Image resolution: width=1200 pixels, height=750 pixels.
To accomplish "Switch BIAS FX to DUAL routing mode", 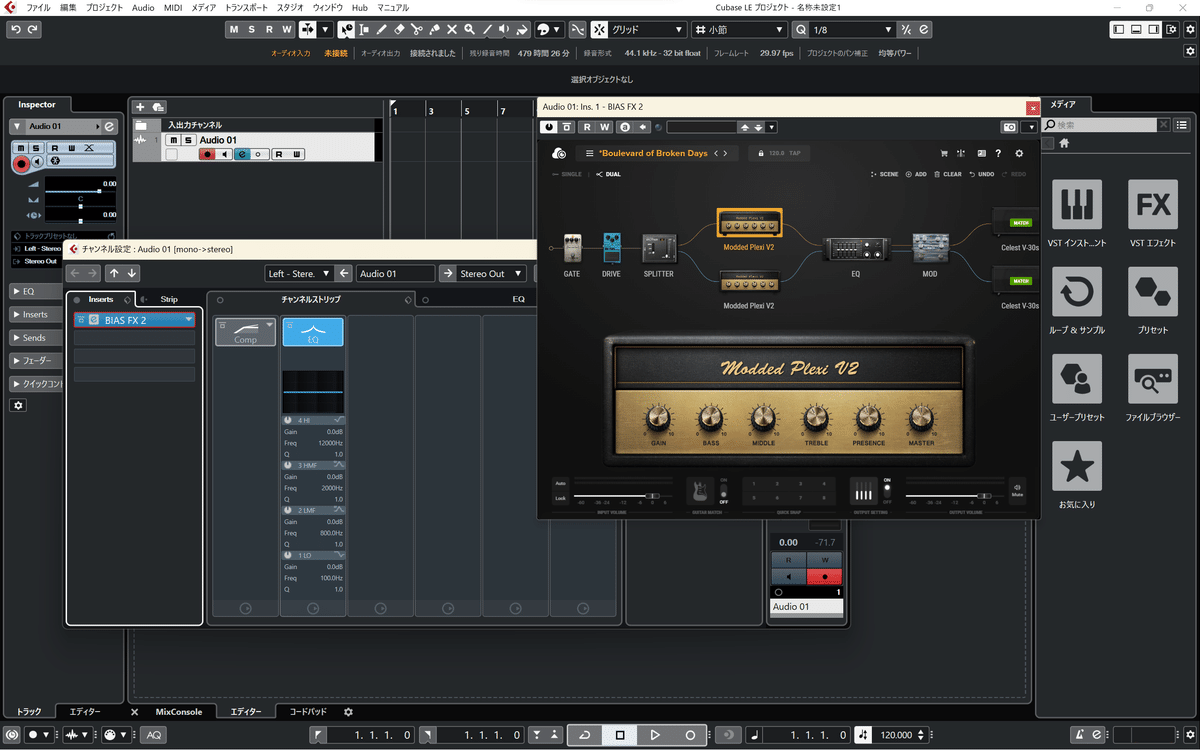I will click(x=608, y=174).
